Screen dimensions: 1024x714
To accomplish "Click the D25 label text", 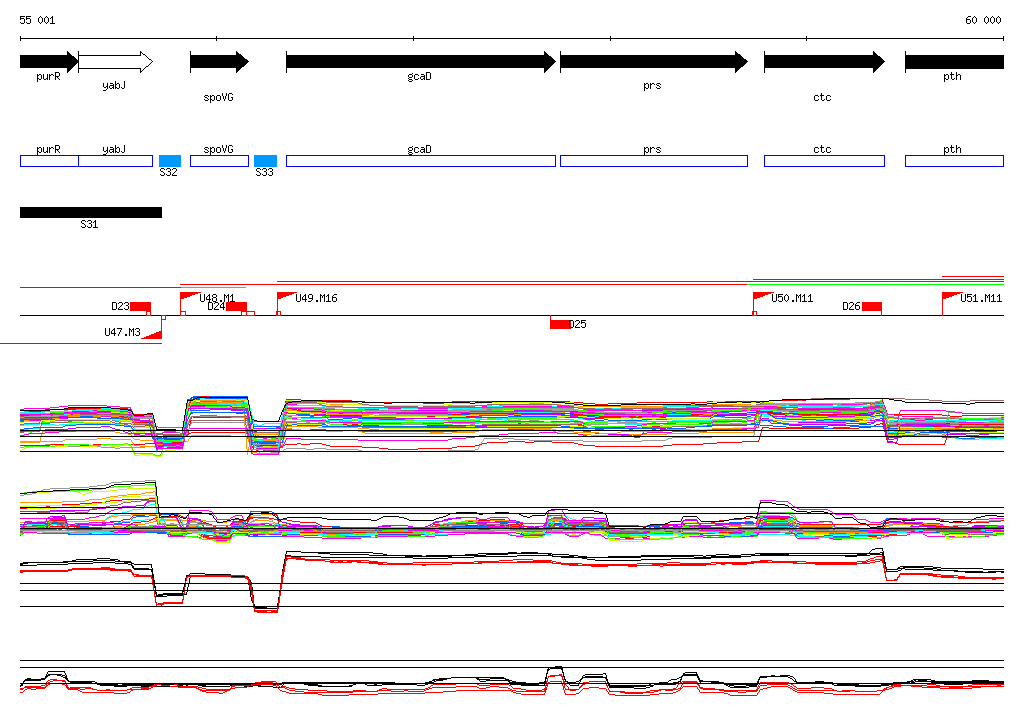I will (x=578, y=324).
